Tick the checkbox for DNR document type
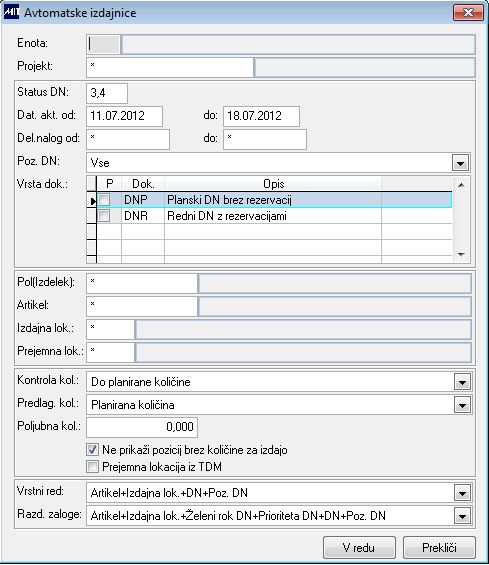This screenshot has height=565, width=489. (x=104, y=216)
